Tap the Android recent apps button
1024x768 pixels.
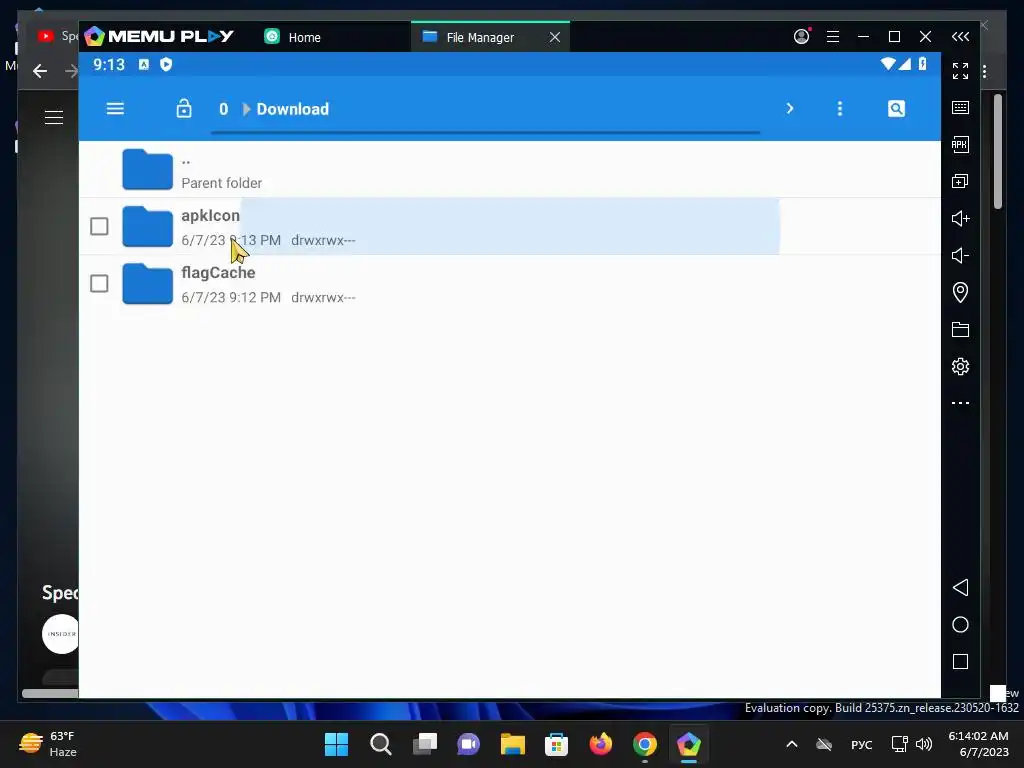coord(960,662)
